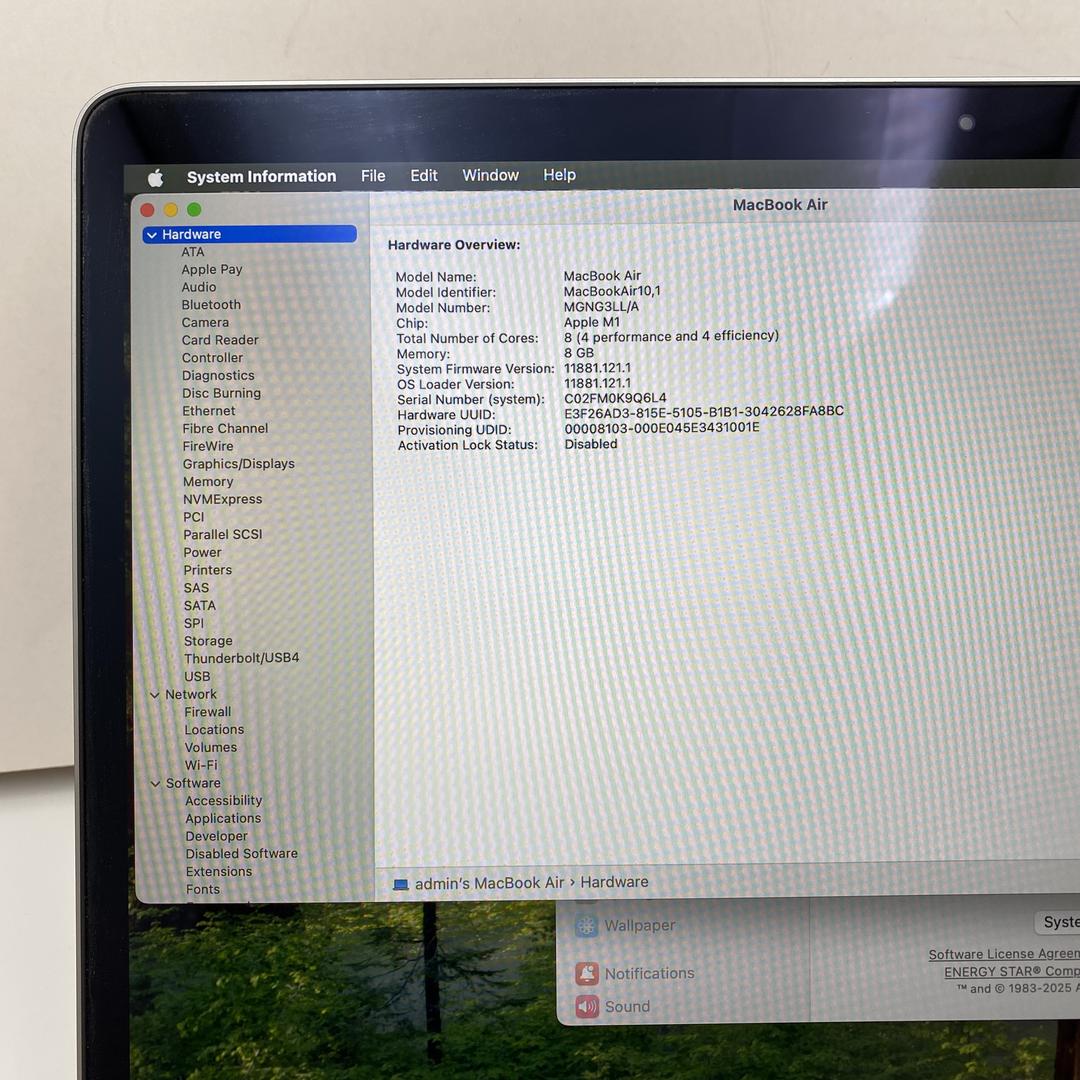Select Controller in the sidebar
The height and width of the screenshot is (1080, 1080).
click(x=212, y=358)
